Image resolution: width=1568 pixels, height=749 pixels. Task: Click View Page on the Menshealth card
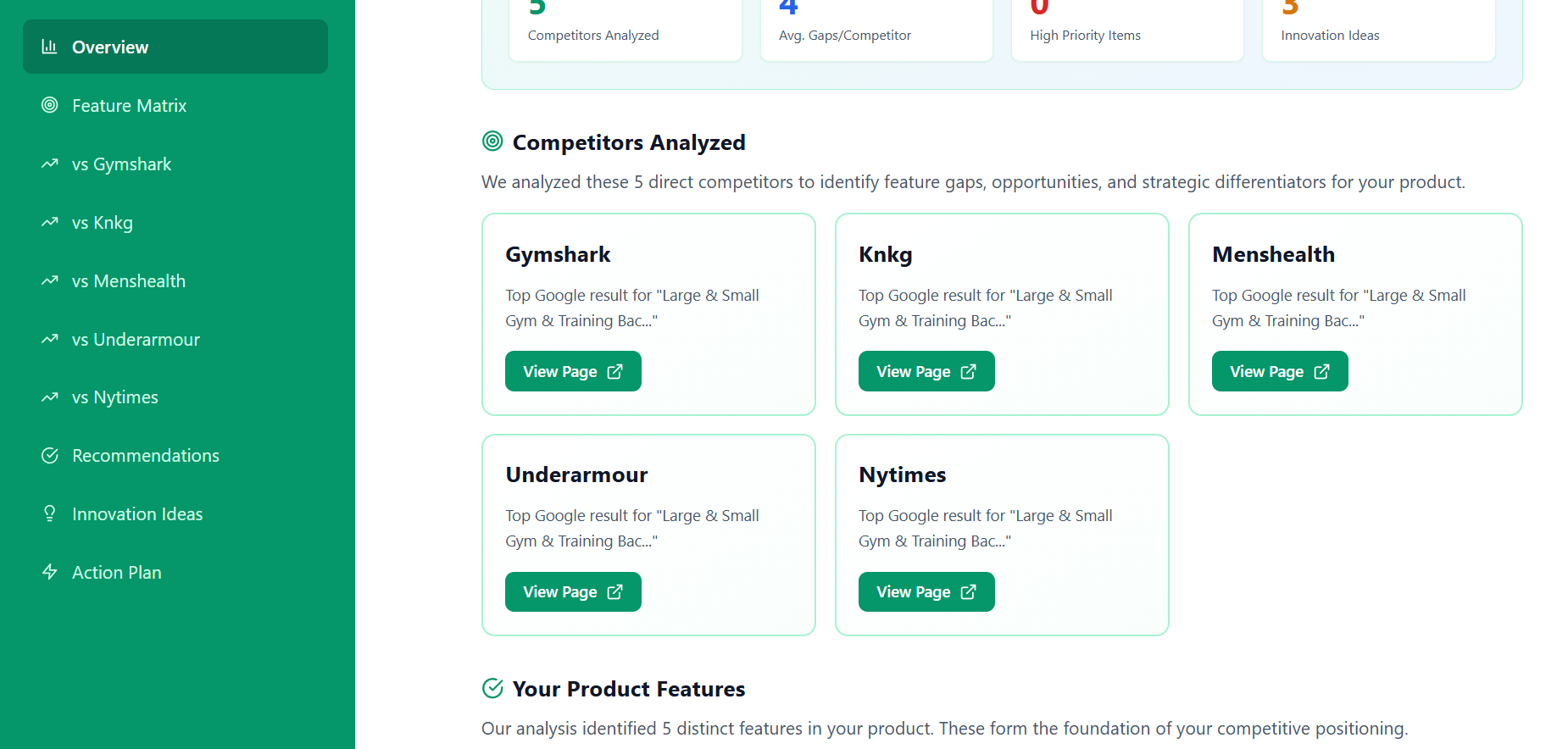click(x=1280, y=370)
